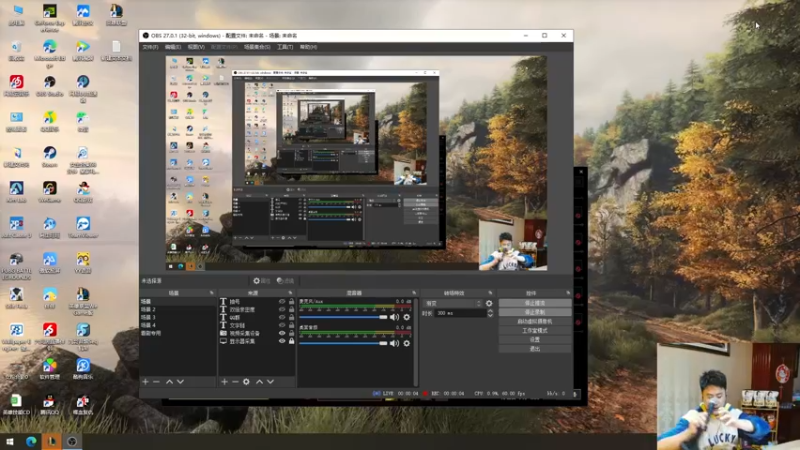Click the audio mixer vertical scrollbar

tap(416, 342)
